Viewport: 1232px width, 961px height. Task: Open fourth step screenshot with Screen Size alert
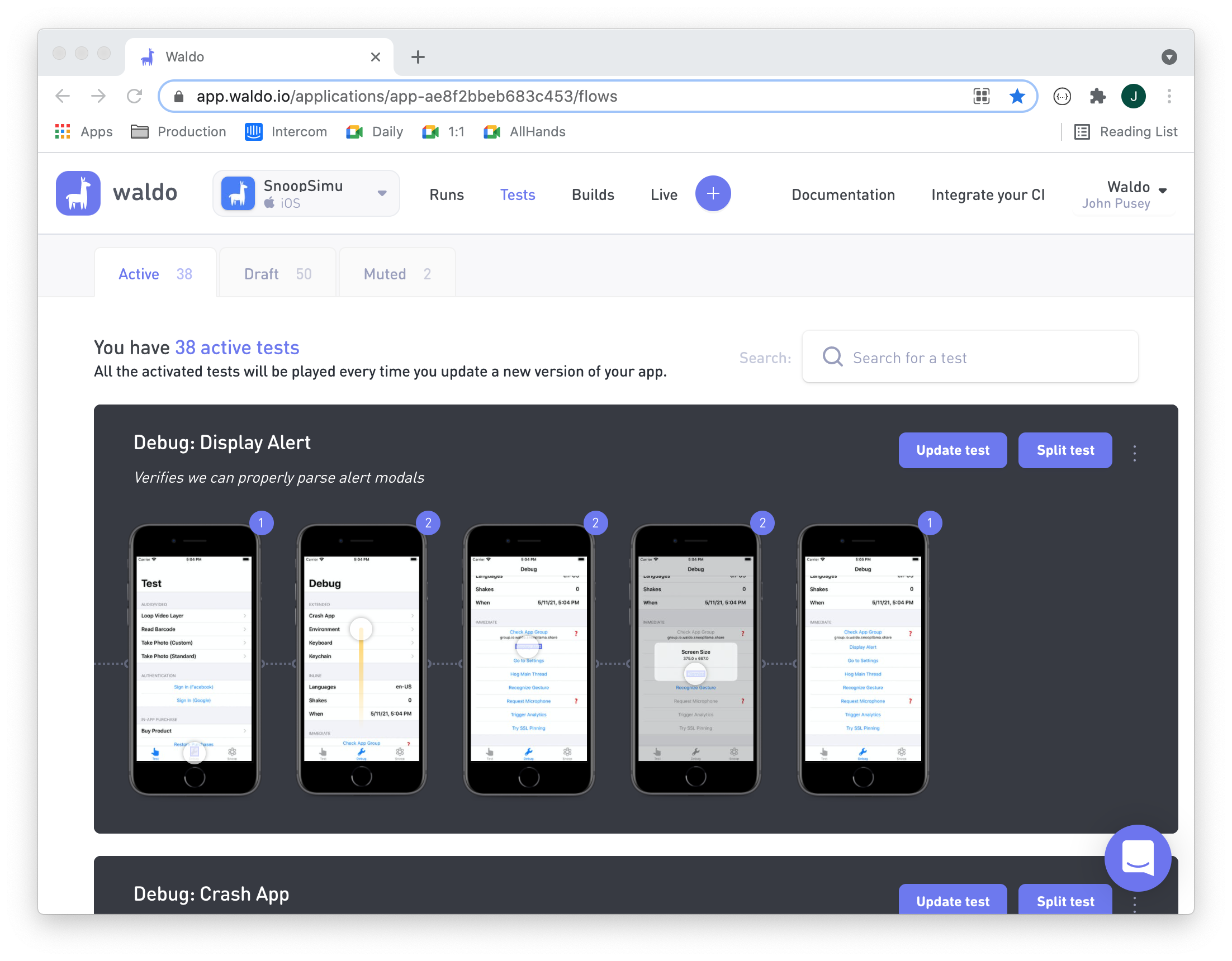pos(695,659)
